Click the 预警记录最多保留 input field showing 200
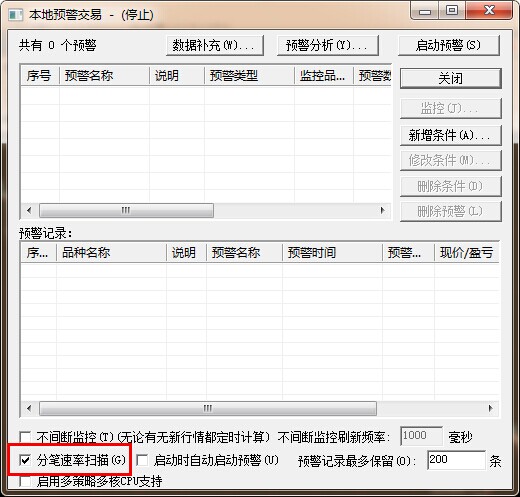Screen dimensions: 520x497 [x=456, y=460]
